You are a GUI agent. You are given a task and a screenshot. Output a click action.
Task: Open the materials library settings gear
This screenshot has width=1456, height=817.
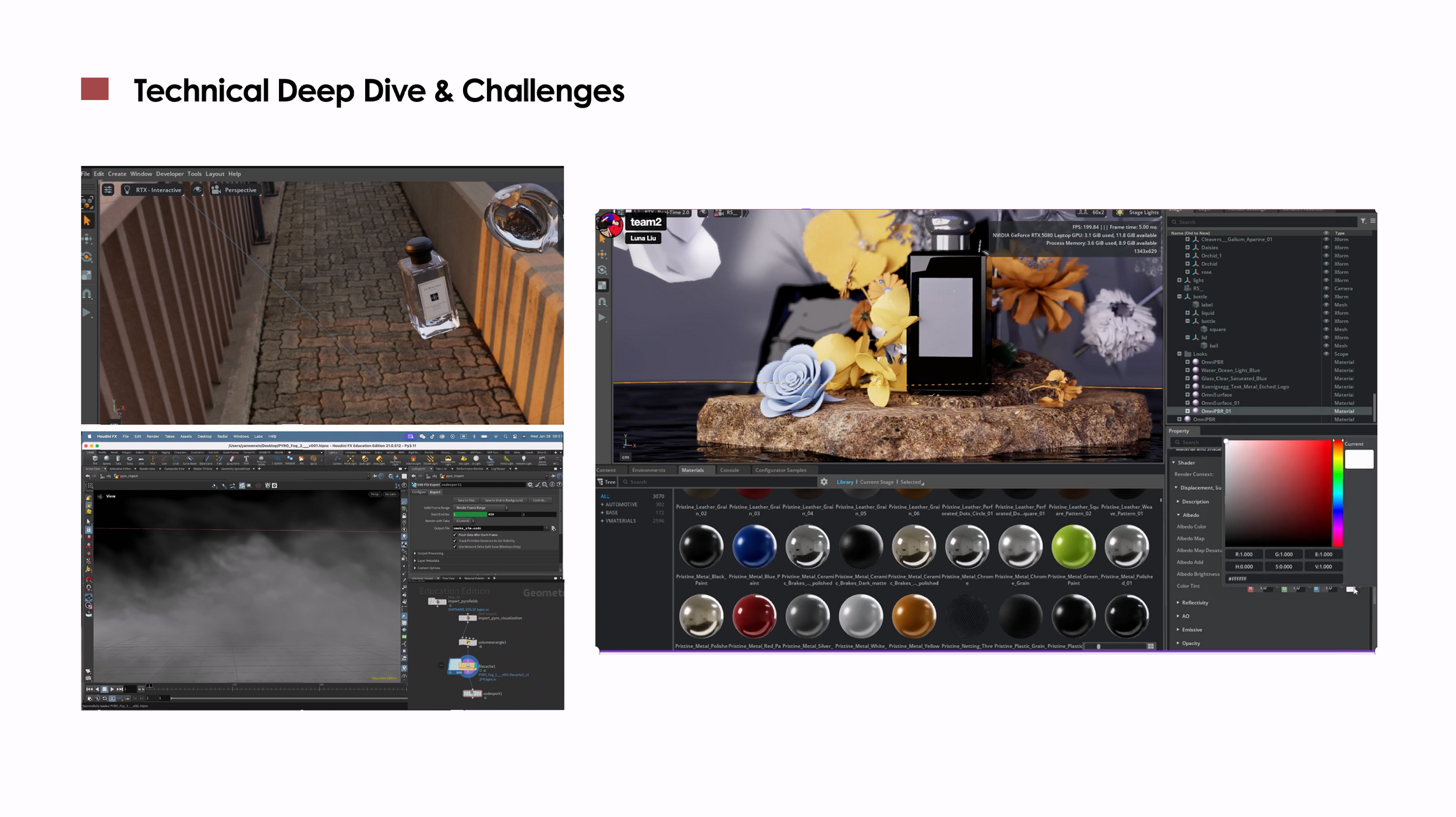click(824, 482)
